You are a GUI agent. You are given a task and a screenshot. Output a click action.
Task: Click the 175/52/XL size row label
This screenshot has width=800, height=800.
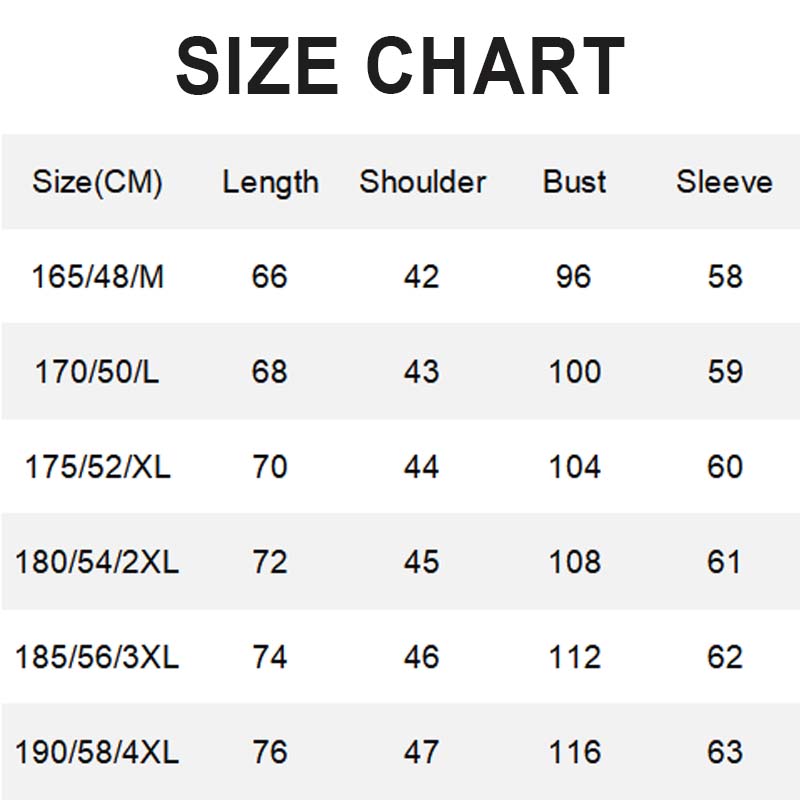[x=97, y=467]
